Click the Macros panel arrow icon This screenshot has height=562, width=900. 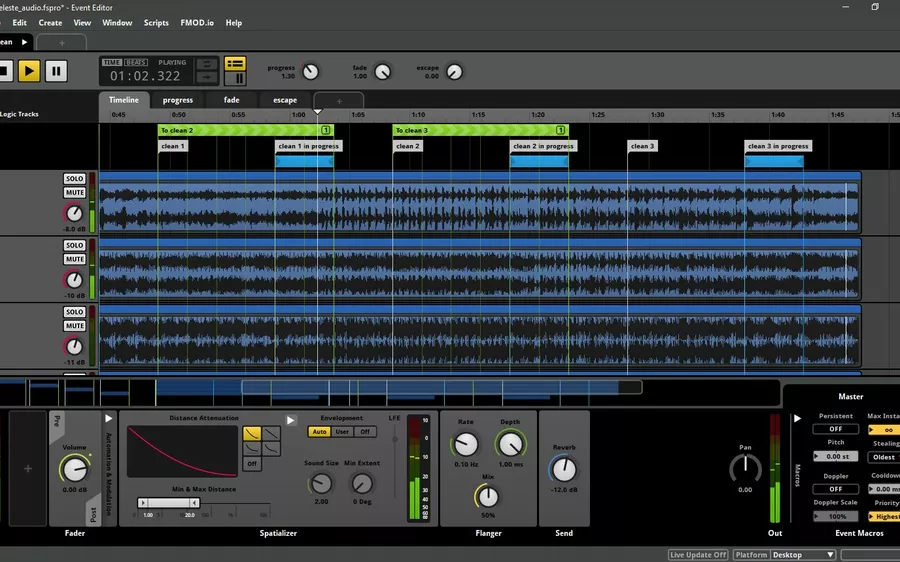click(797, 419)
